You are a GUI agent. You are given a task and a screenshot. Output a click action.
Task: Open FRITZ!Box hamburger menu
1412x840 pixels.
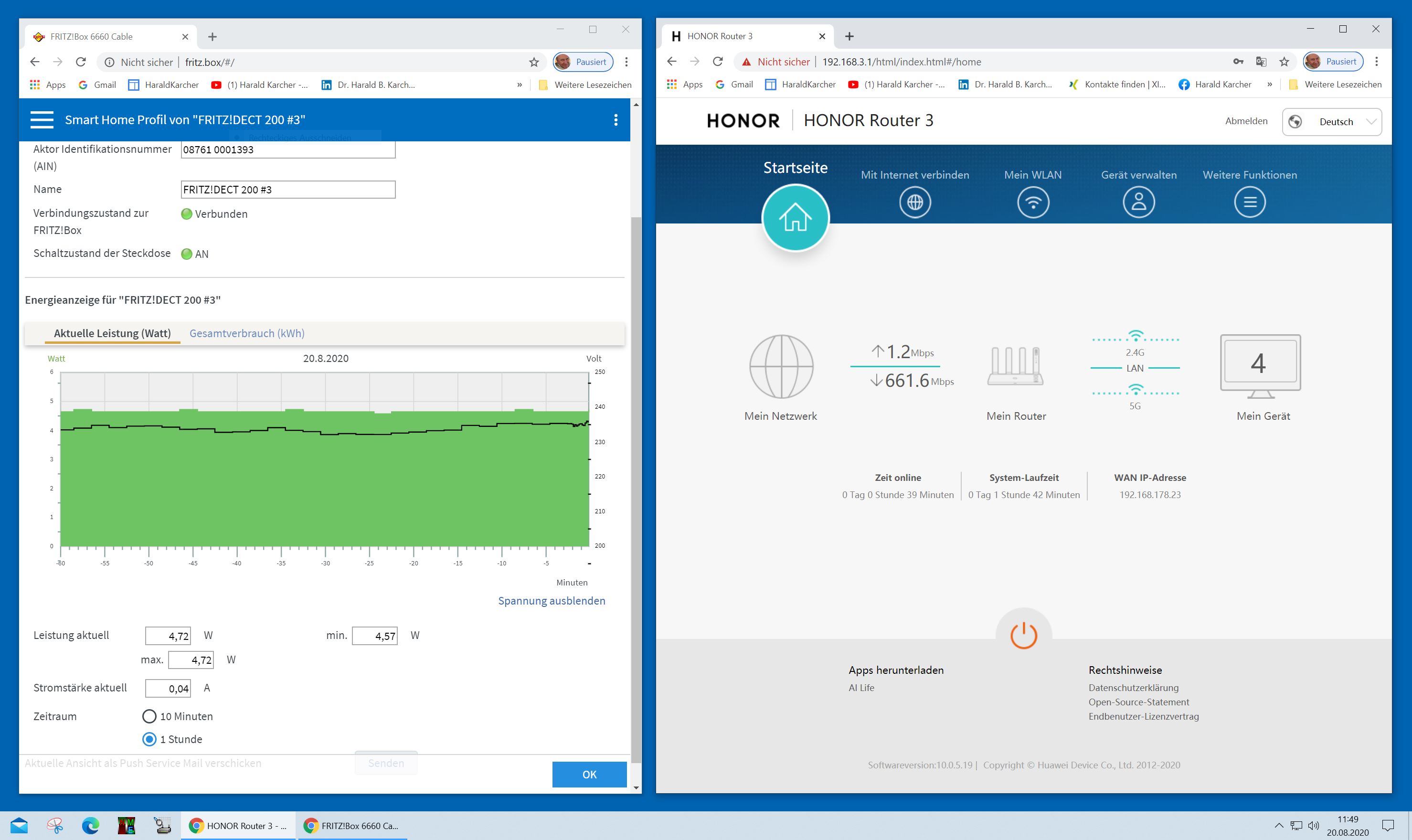click(x=42, y=120)
